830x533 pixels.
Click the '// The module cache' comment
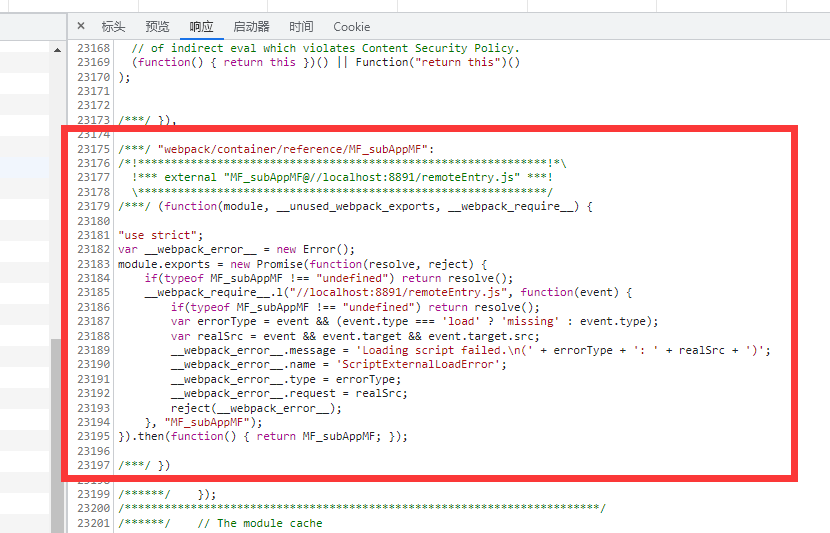click(260, 523)
